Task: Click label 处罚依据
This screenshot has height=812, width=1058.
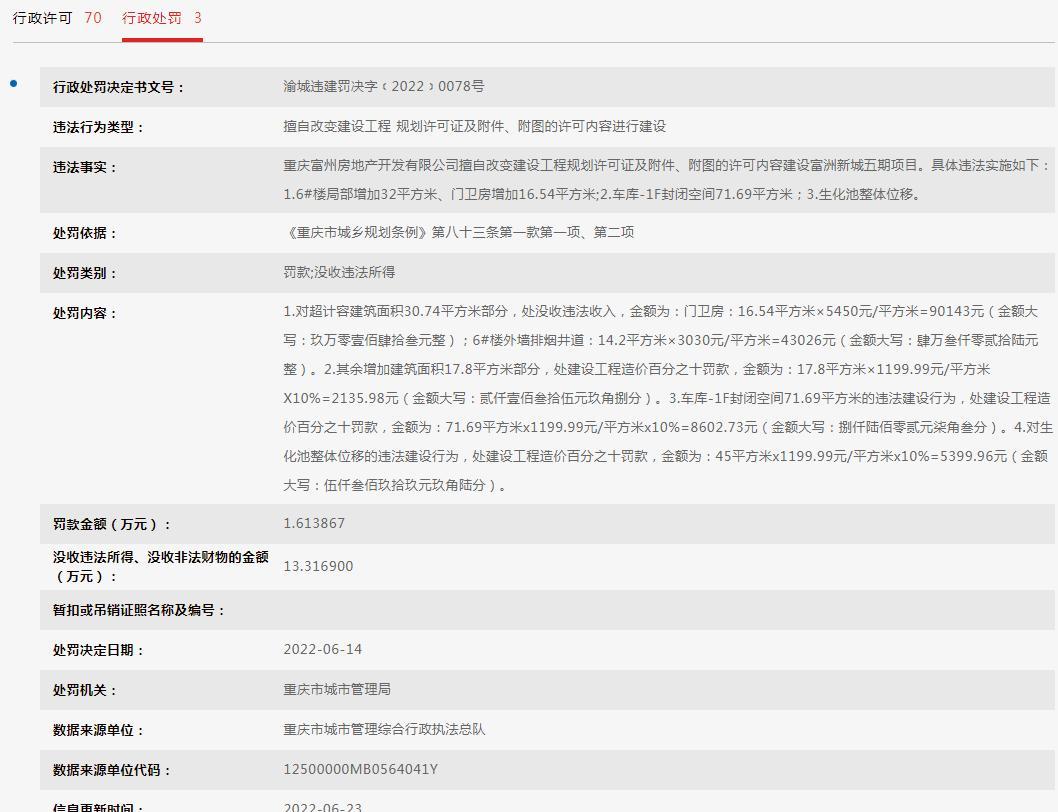Action: [84, 233]
